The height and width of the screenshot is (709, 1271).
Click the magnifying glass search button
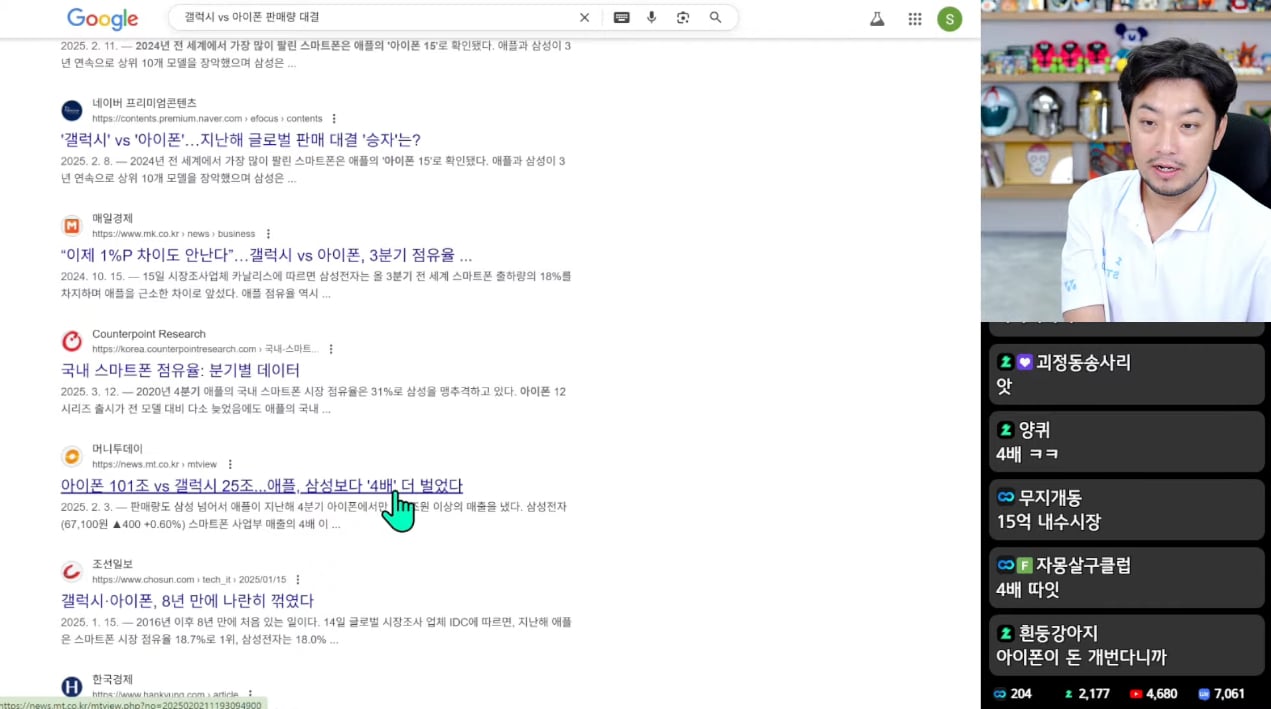715,18
